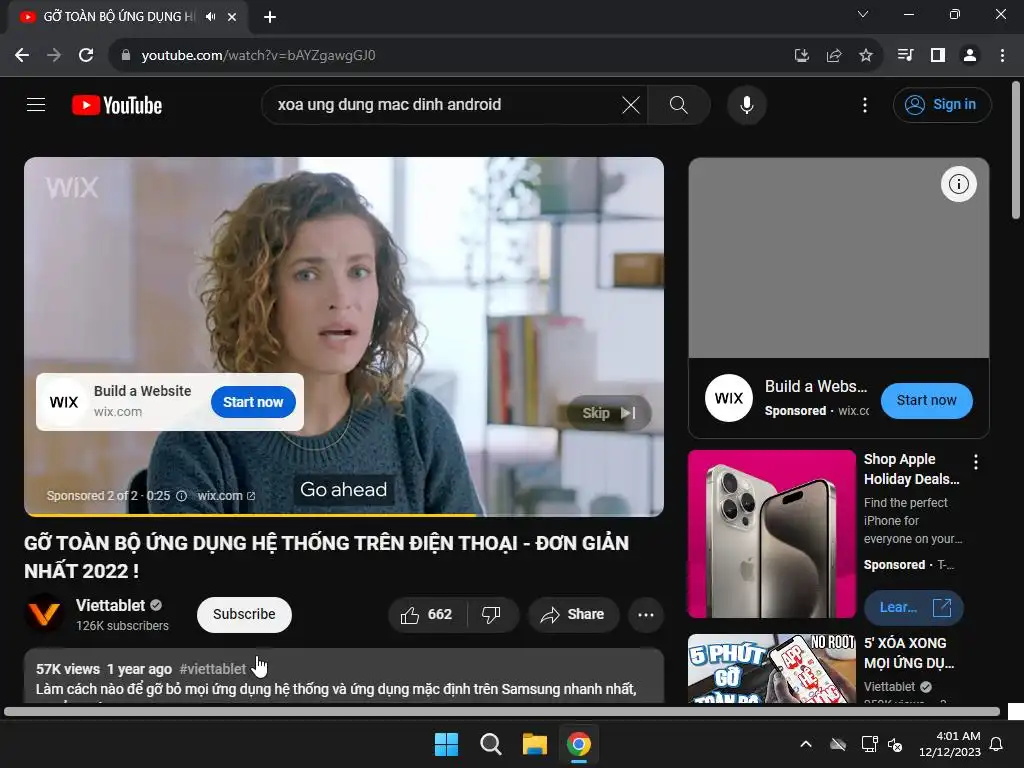Click the browser address bar URL

point(259,56)
